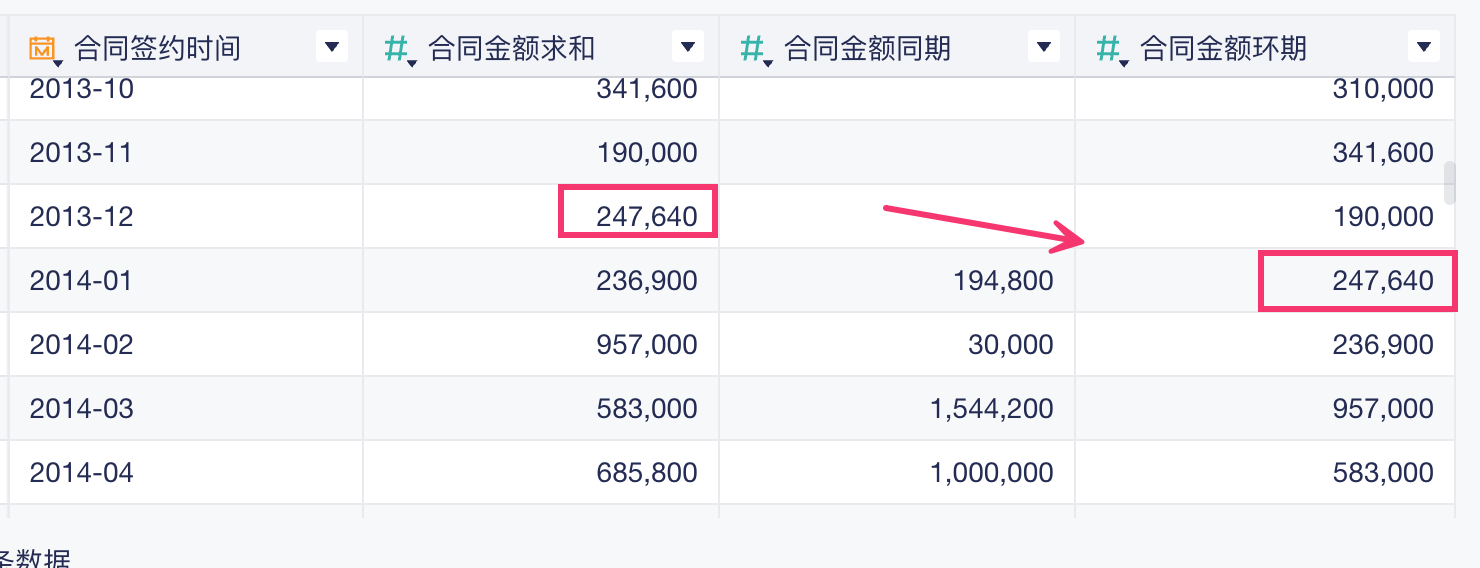Screen dimensions: 1480x568
Task: Select the 2013-12 date cell
Action: point(82,217)
